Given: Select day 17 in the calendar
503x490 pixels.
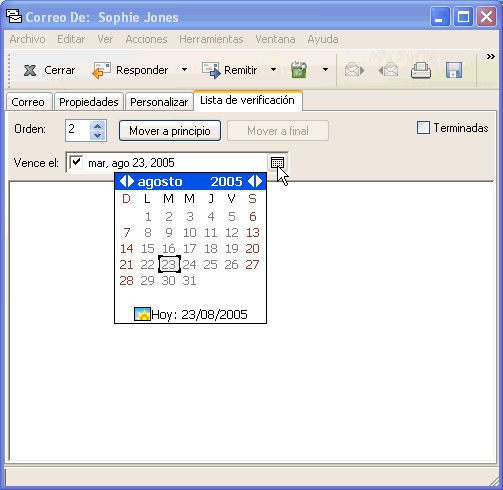Looking at the screenshot, I should (x=190, y=249).
